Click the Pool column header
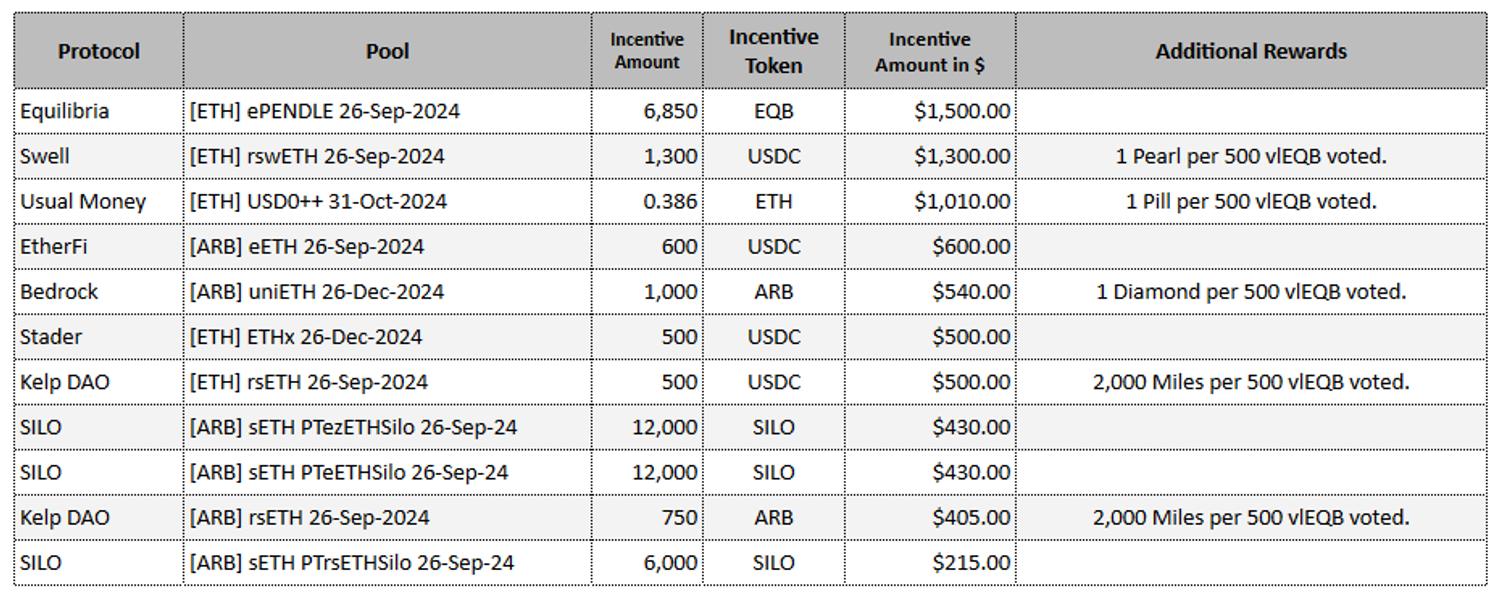The width and height of the screenshot is (1500, 598). 387,51
